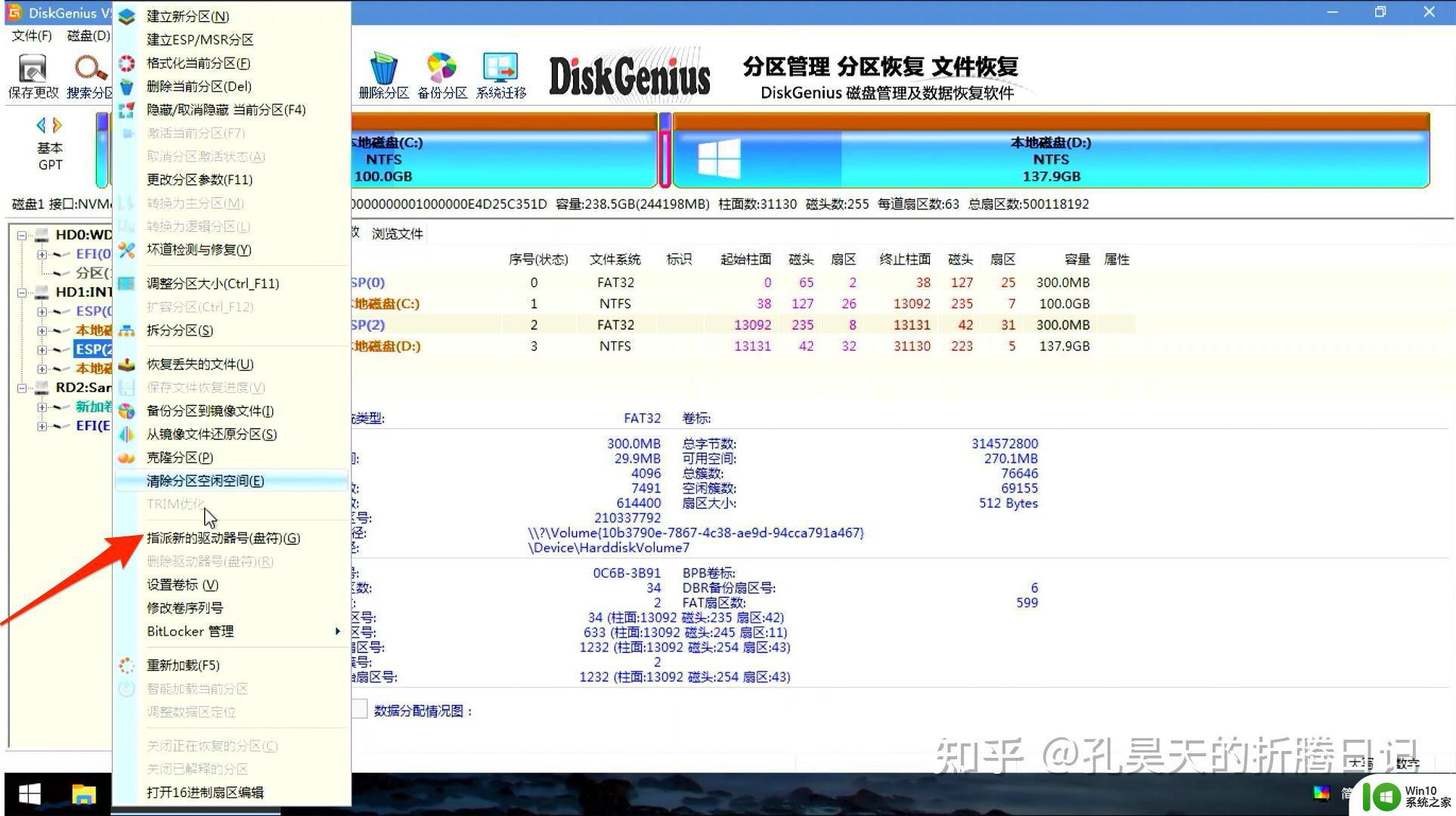Screen dimensions: 1456x816
Task: Click the previous disk left arrow
Action: [41, 125]
